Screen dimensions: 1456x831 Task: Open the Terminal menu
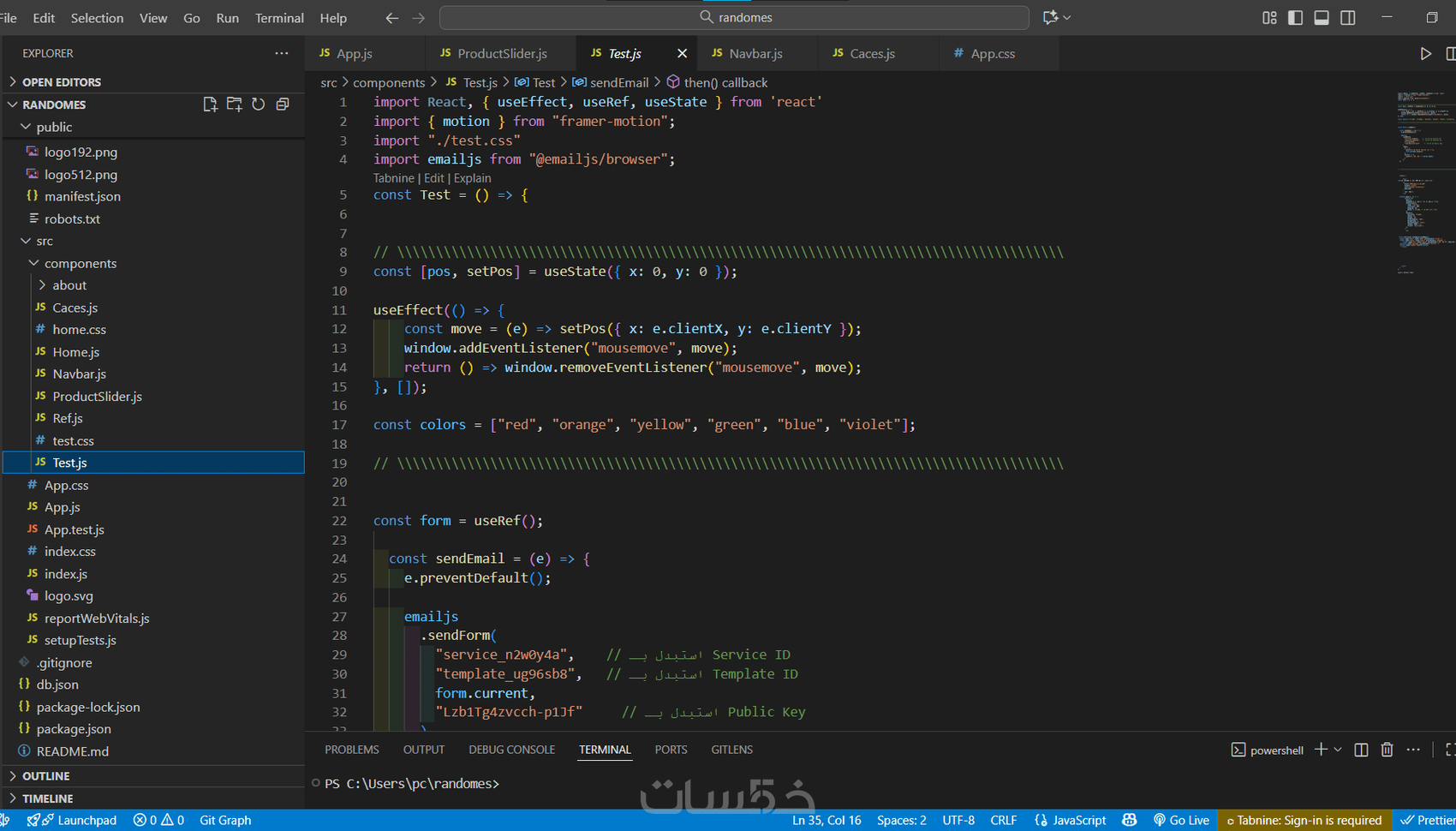279,18
